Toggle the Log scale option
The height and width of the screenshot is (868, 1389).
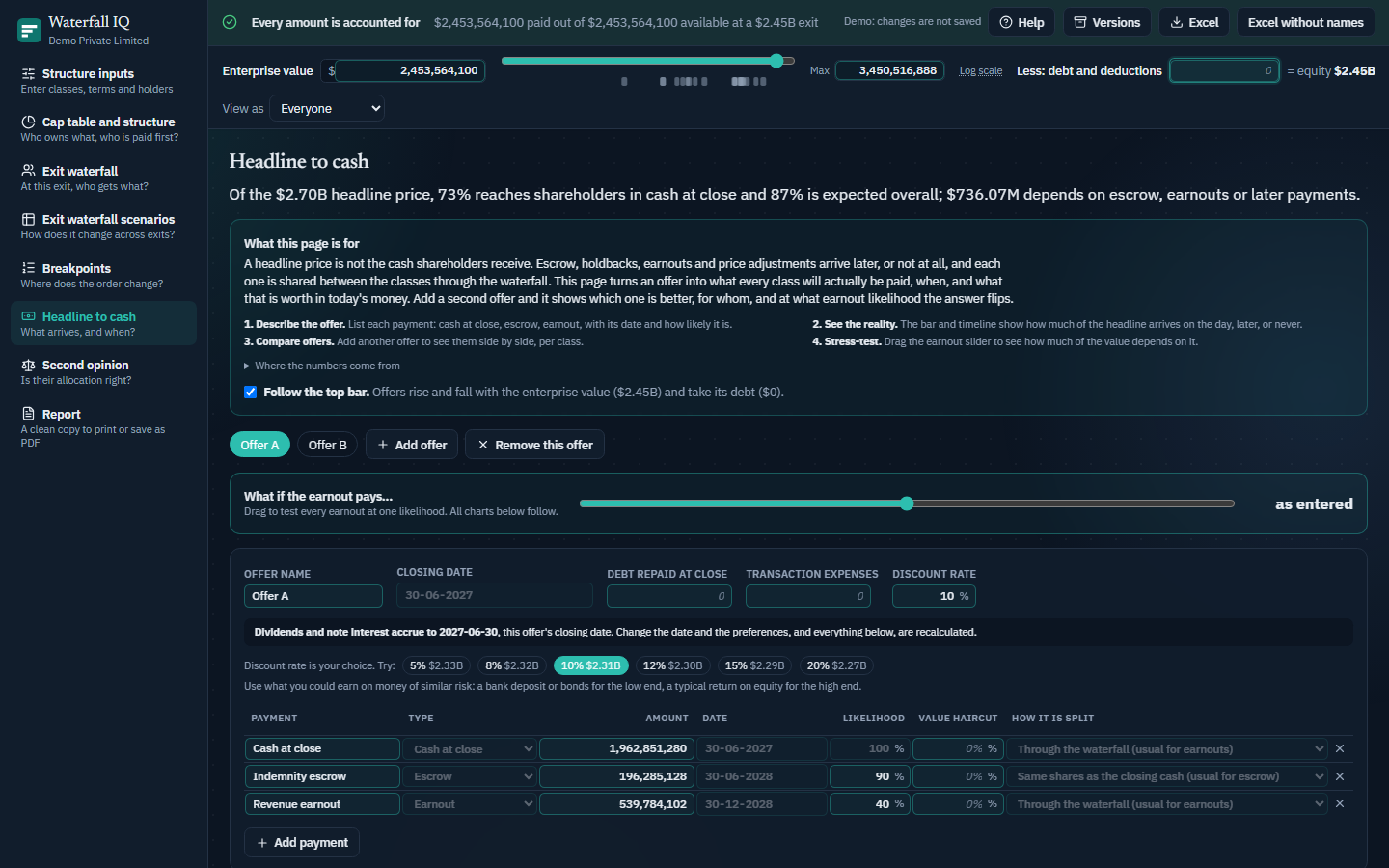point(980,70)
